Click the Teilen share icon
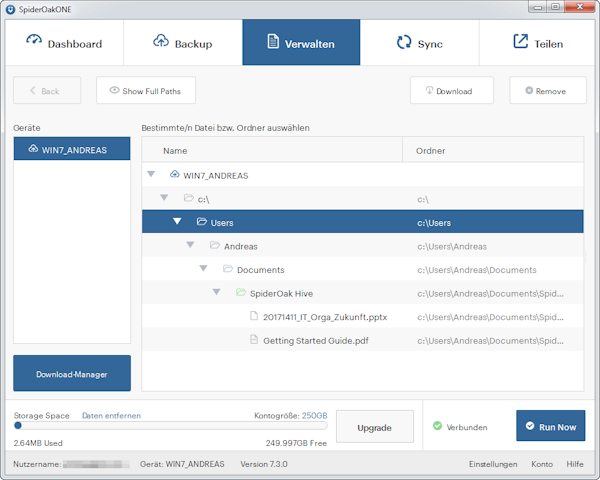The image size is (600, 480). pyautogui.click(x=520, y=41)
